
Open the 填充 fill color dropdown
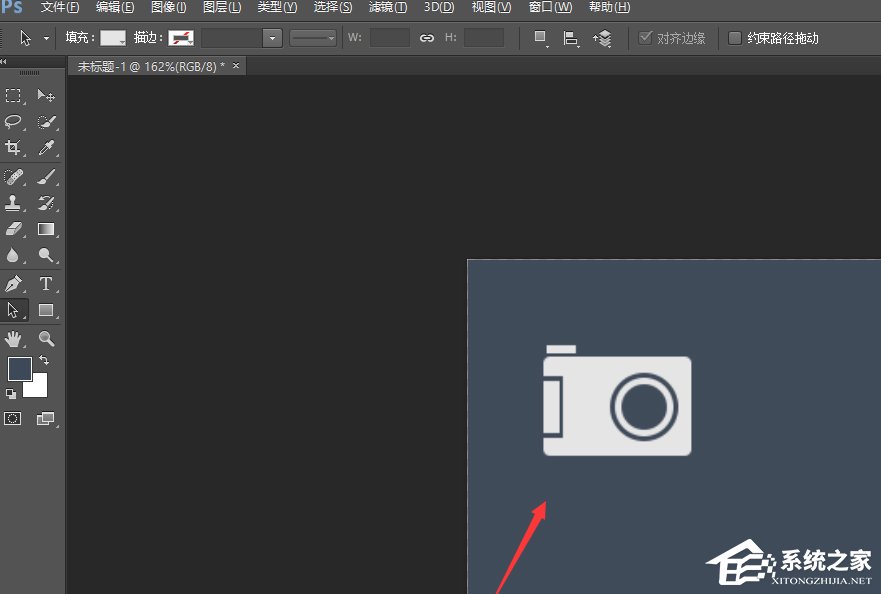click(113, 38)
